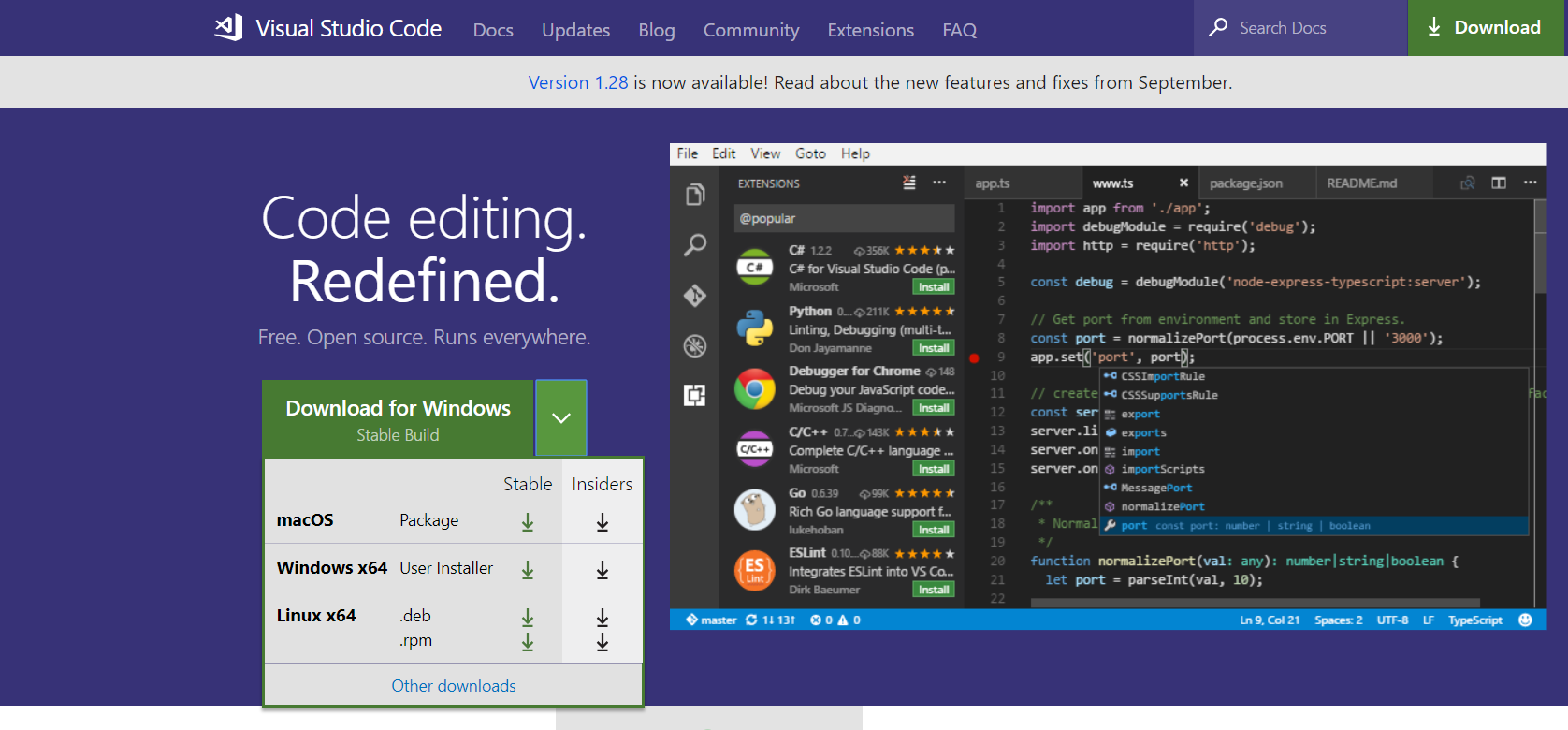Viewport: 1568px width, 730px height.
Task: Install the C# extension
Action: click(934, 287)
